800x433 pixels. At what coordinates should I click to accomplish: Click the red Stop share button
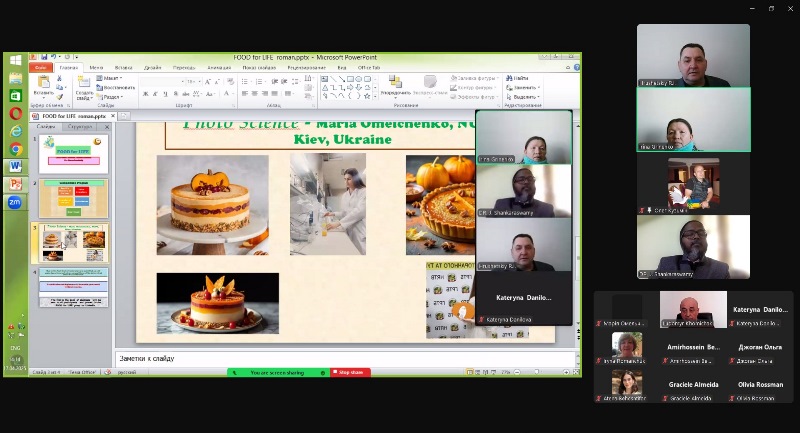(351, 372)
